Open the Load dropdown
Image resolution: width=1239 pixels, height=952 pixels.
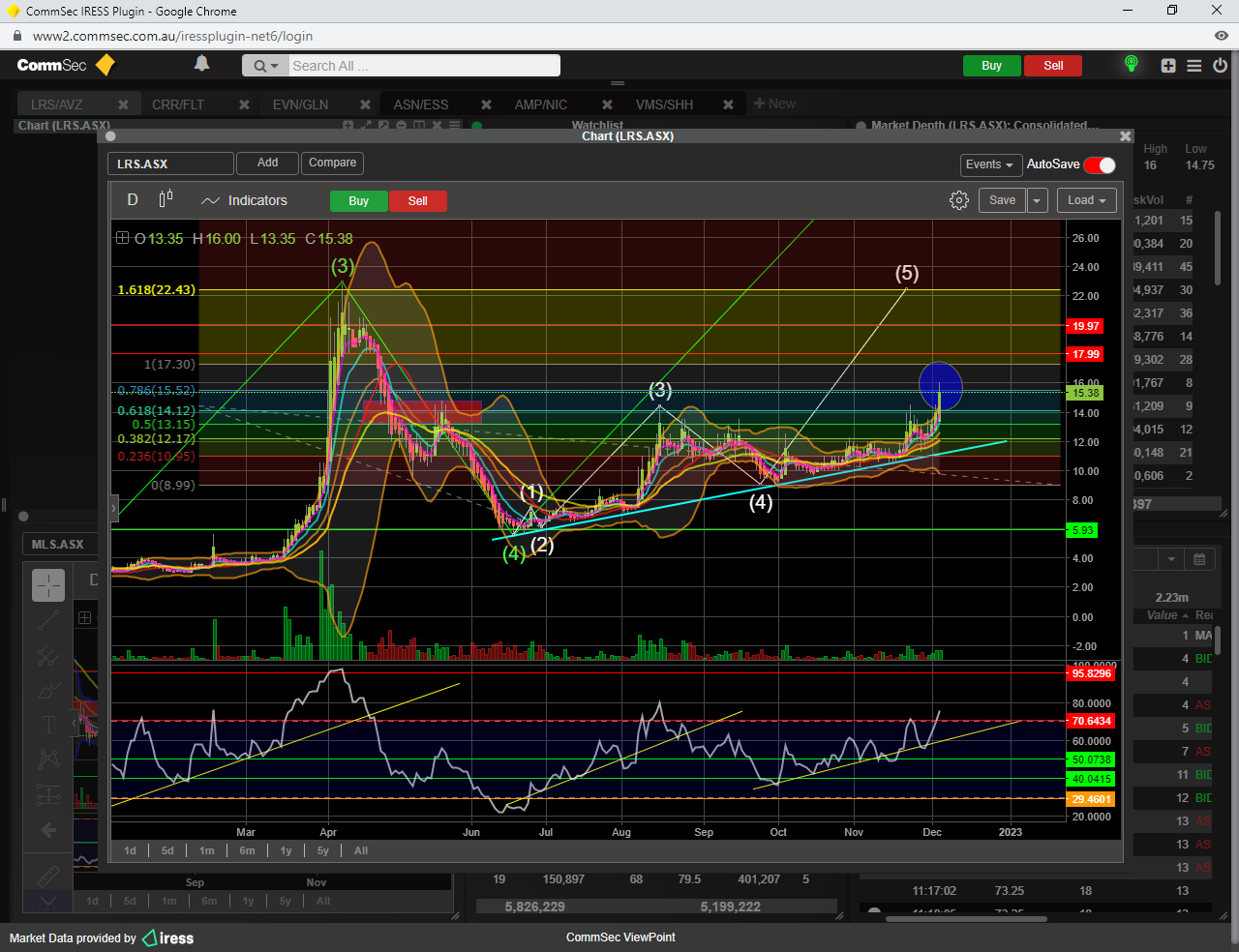click(1086, 200)
